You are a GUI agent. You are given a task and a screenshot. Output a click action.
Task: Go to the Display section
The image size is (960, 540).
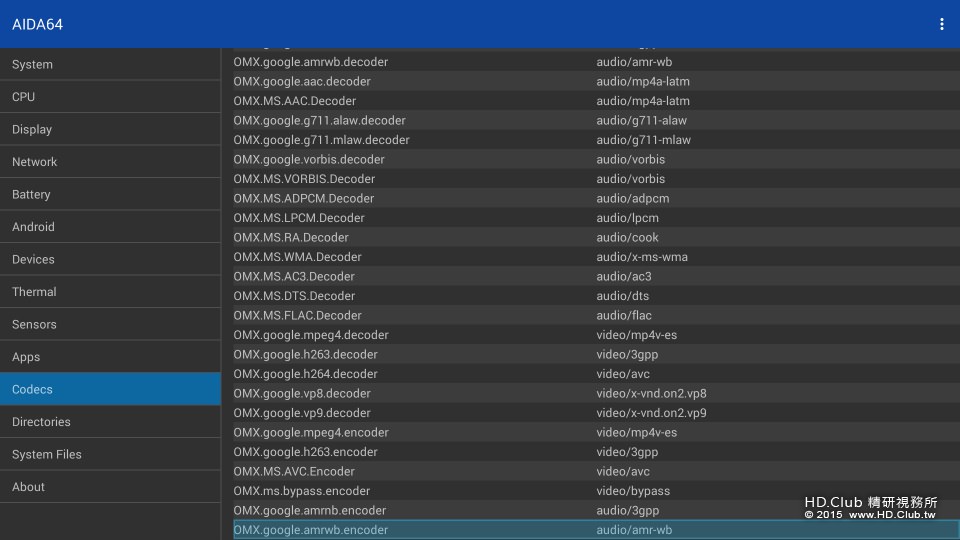(110, 129)
